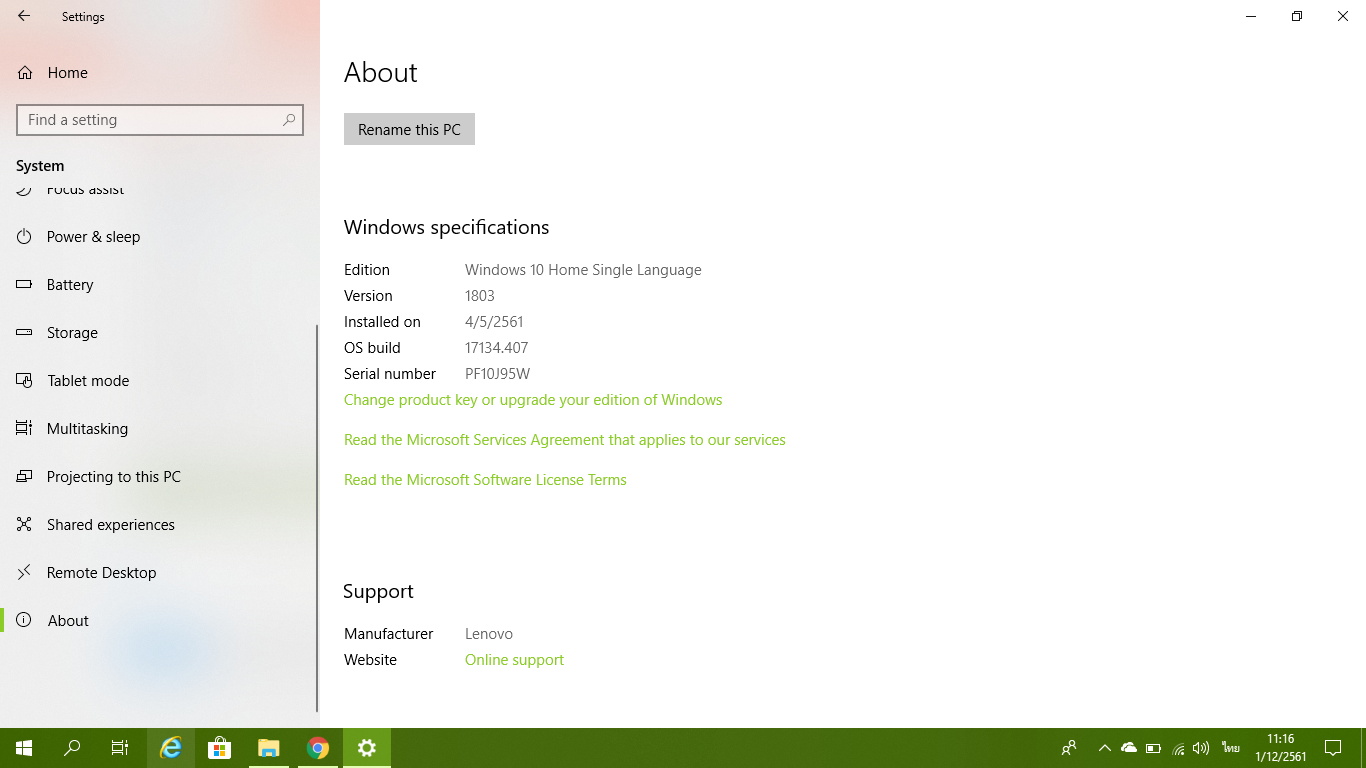
Task: Show hidden system tray icons
Action: tap(1104, 748)
